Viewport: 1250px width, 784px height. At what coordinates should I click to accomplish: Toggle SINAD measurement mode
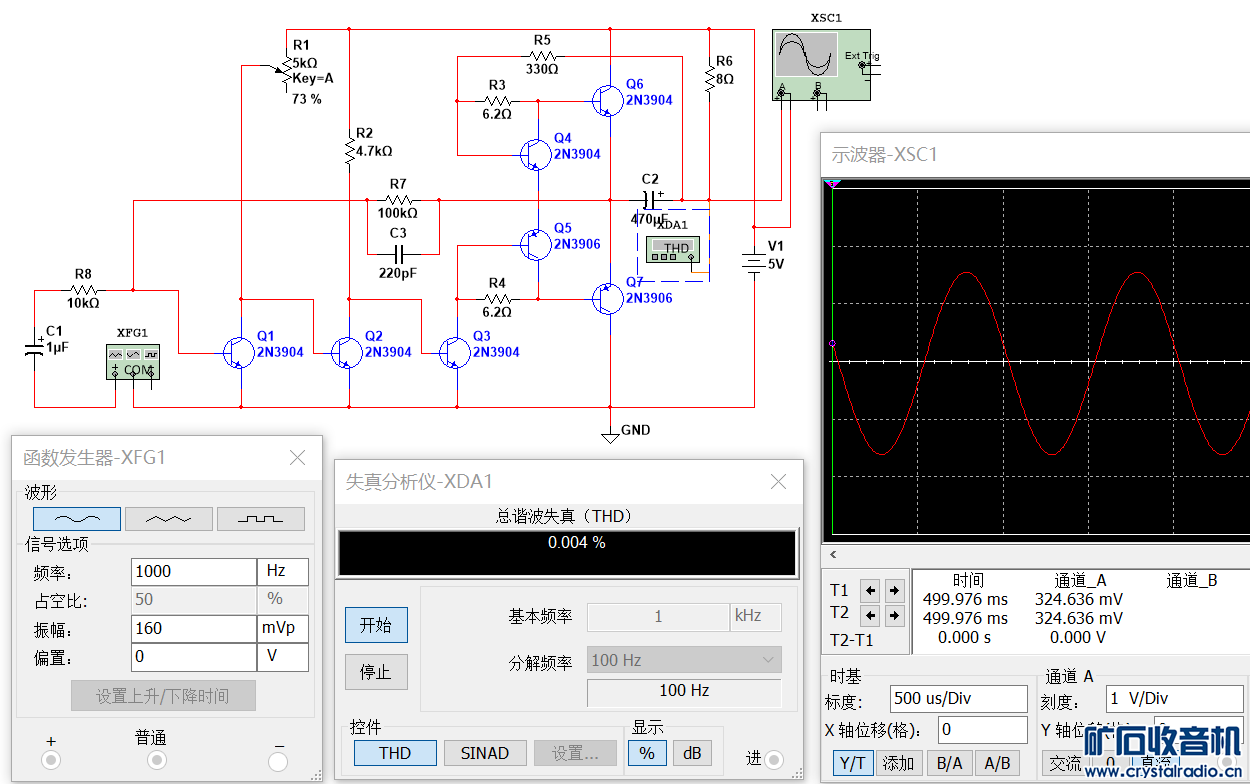point(485,753)
